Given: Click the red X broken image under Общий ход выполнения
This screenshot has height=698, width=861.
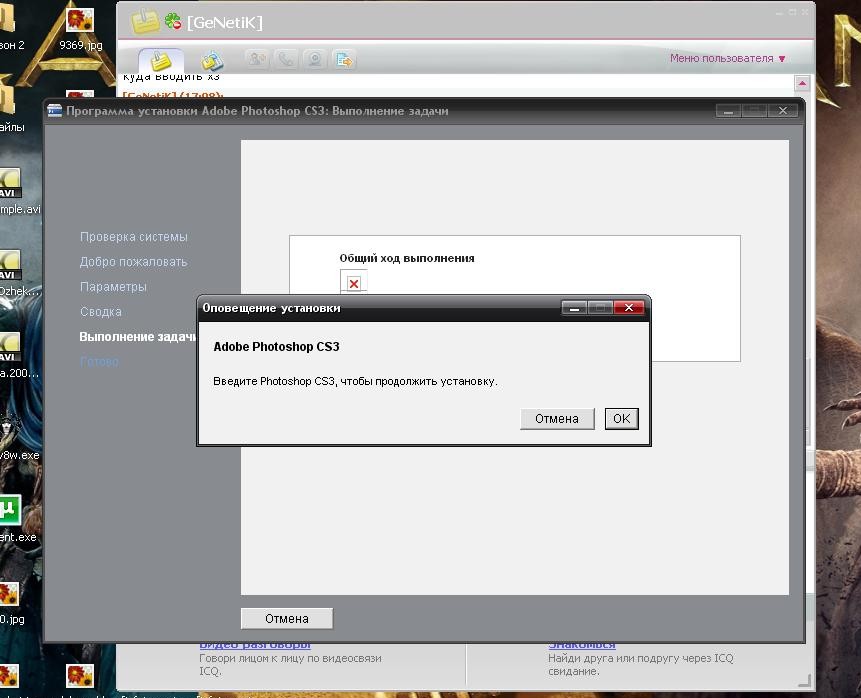Looking at the screenshot, I should [x=354, y=283].
